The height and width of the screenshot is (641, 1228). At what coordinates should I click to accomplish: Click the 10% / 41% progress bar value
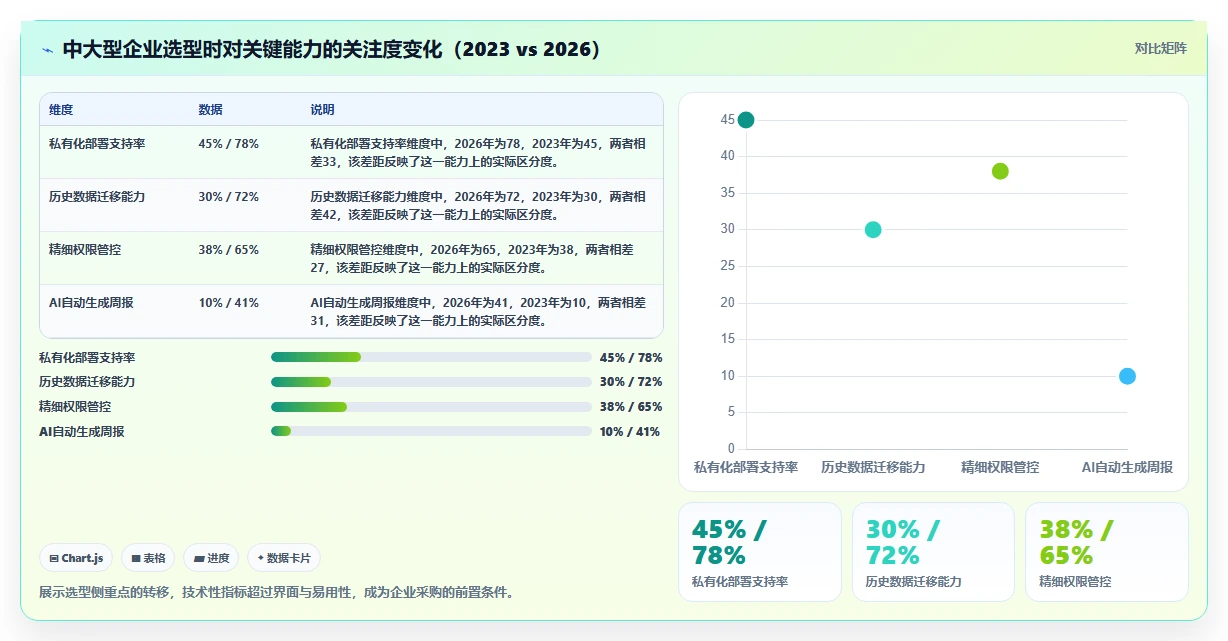point(630,431)
